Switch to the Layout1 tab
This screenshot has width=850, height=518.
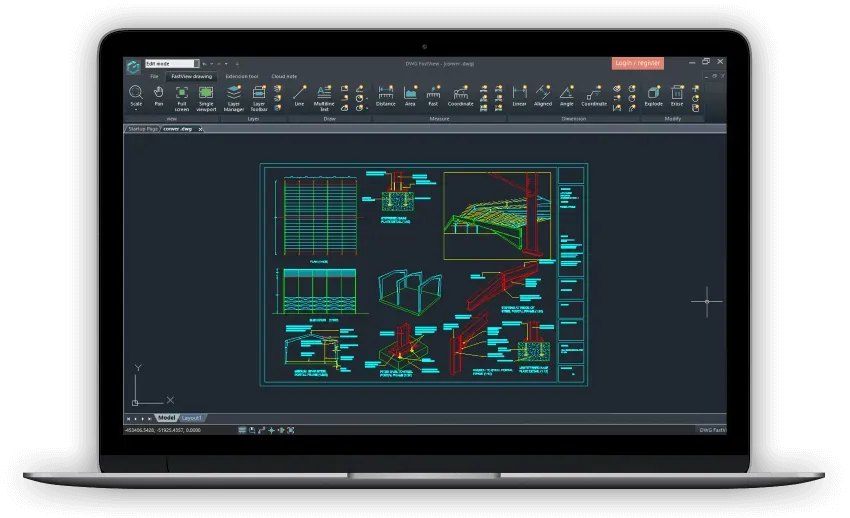click(191, 418)
